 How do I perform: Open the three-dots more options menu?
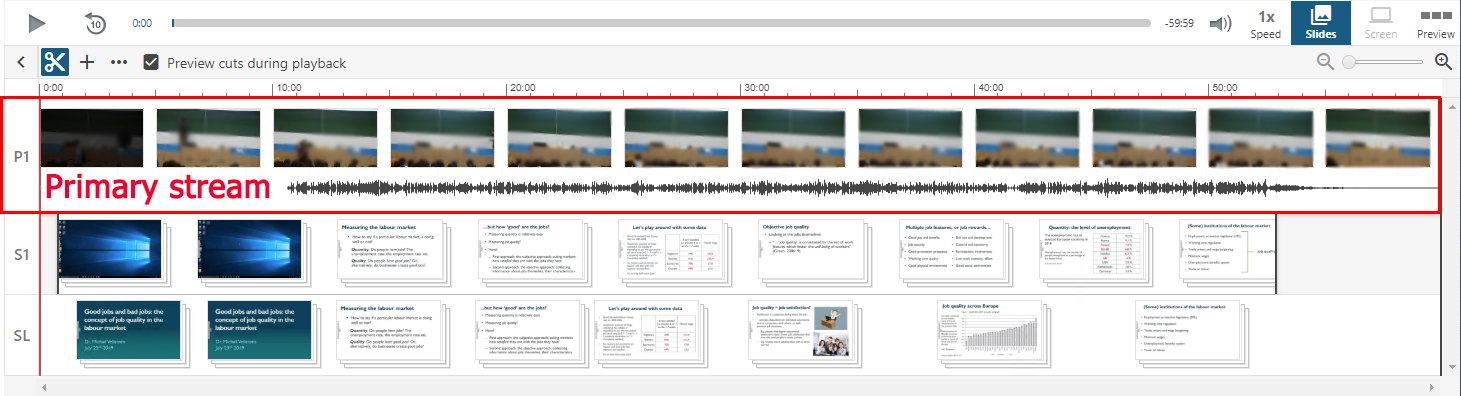[119, 62]
